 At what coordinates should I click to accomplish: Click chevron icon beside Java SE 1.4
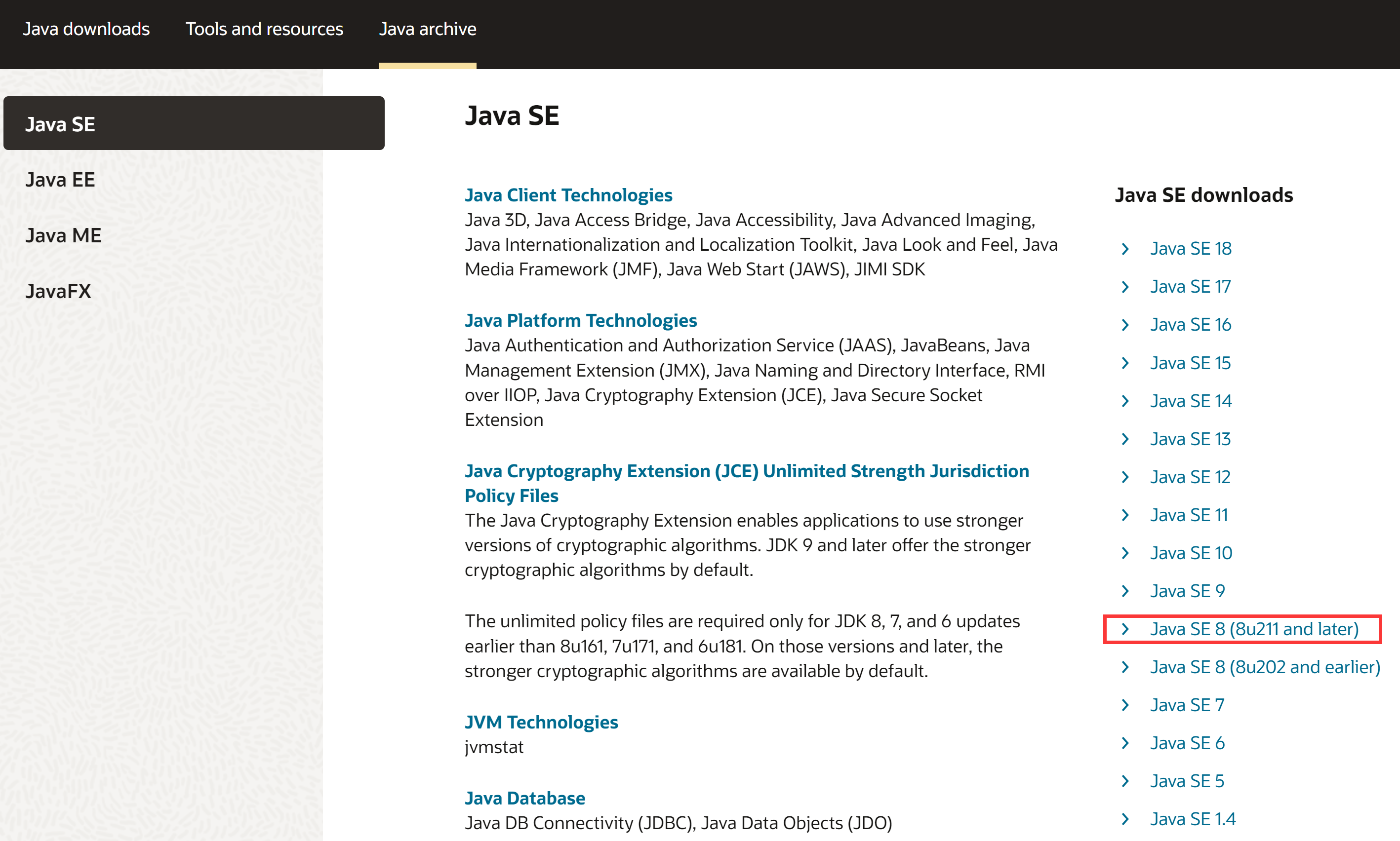[x=1125, y=819]
